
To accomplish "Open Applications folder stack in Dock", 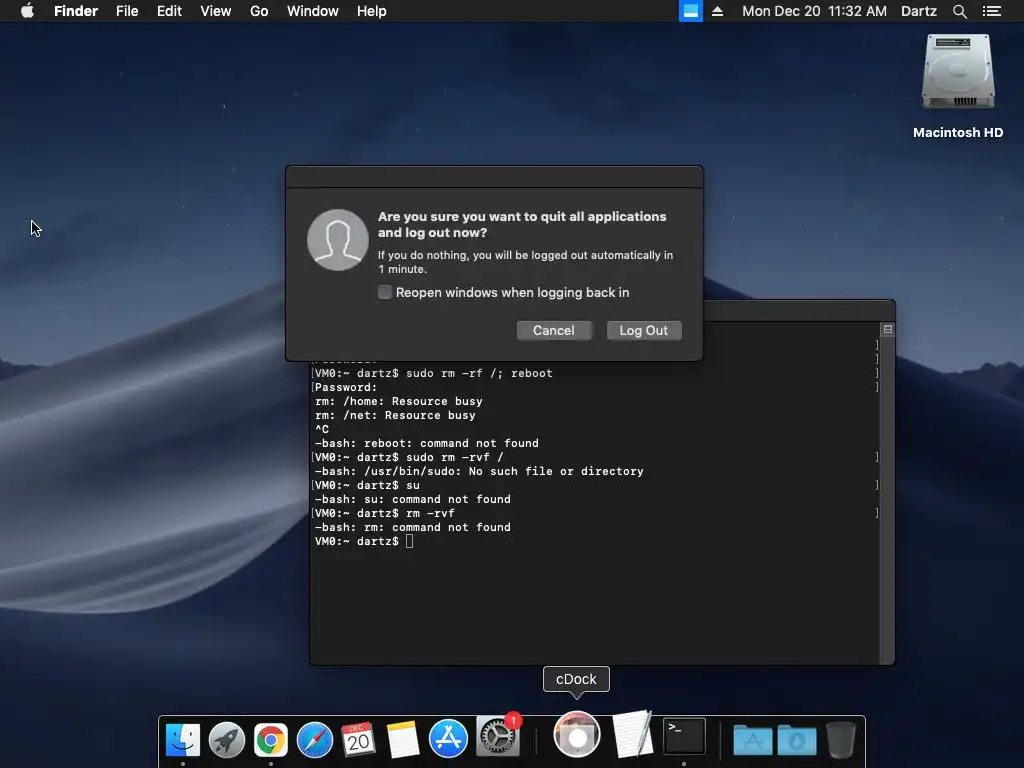I will 752,739.
